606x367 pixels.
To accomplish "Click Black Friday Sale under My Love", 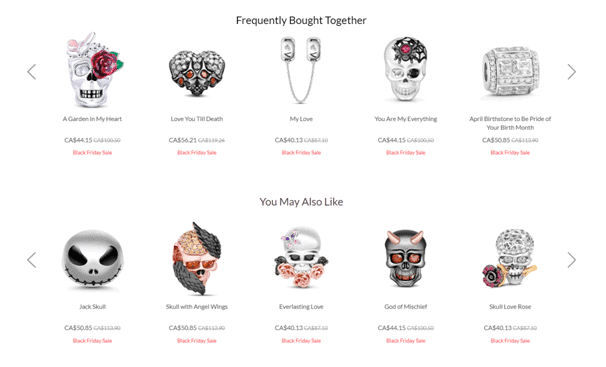I will click(x=301, y=153).
